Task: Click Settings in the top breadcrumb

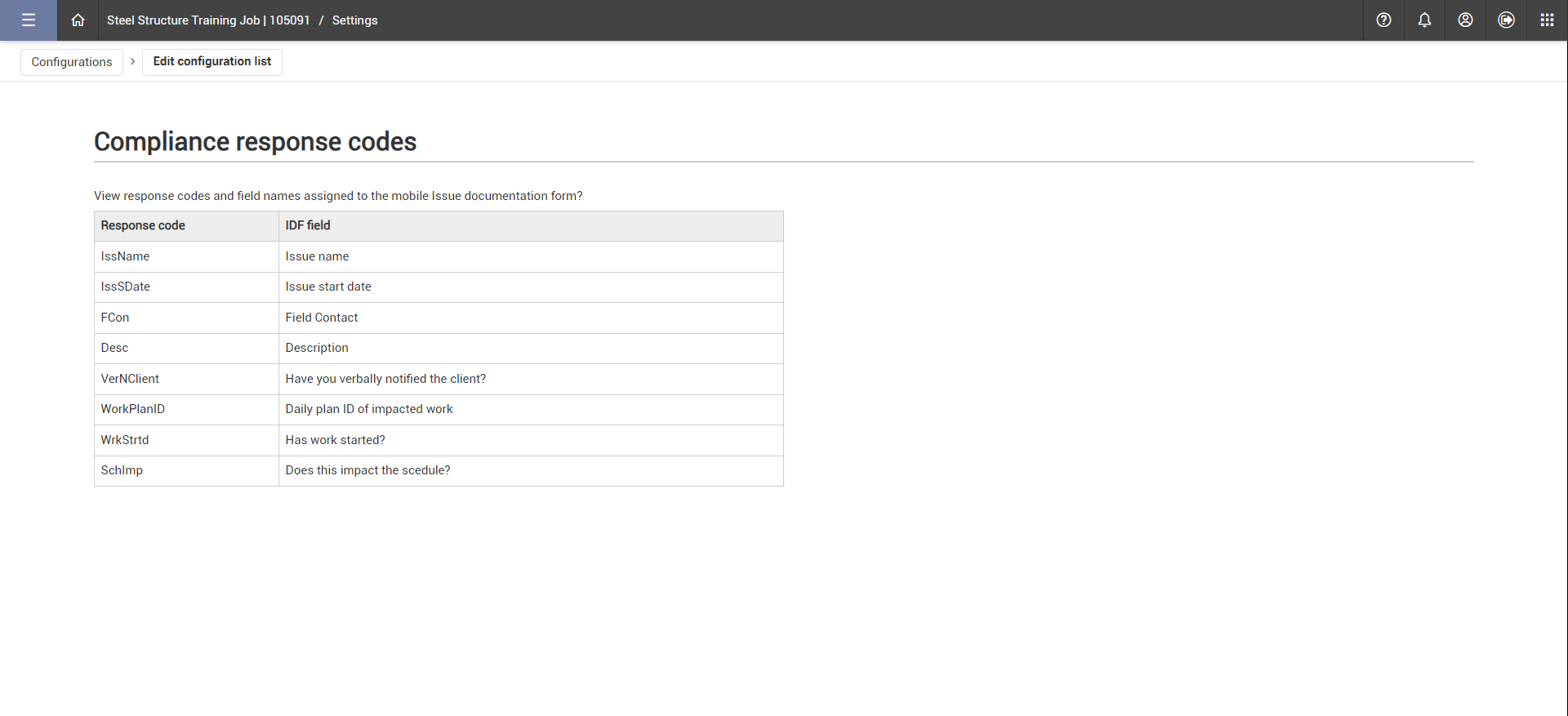Action: 354,20
